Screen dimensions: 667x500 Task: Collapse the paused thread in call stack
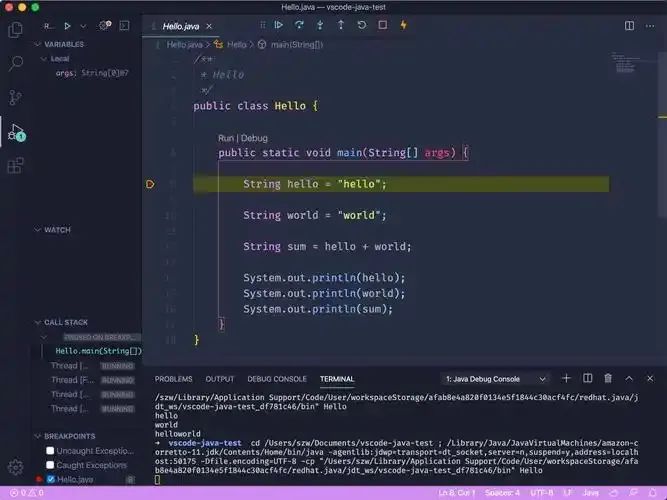(44, 337)
